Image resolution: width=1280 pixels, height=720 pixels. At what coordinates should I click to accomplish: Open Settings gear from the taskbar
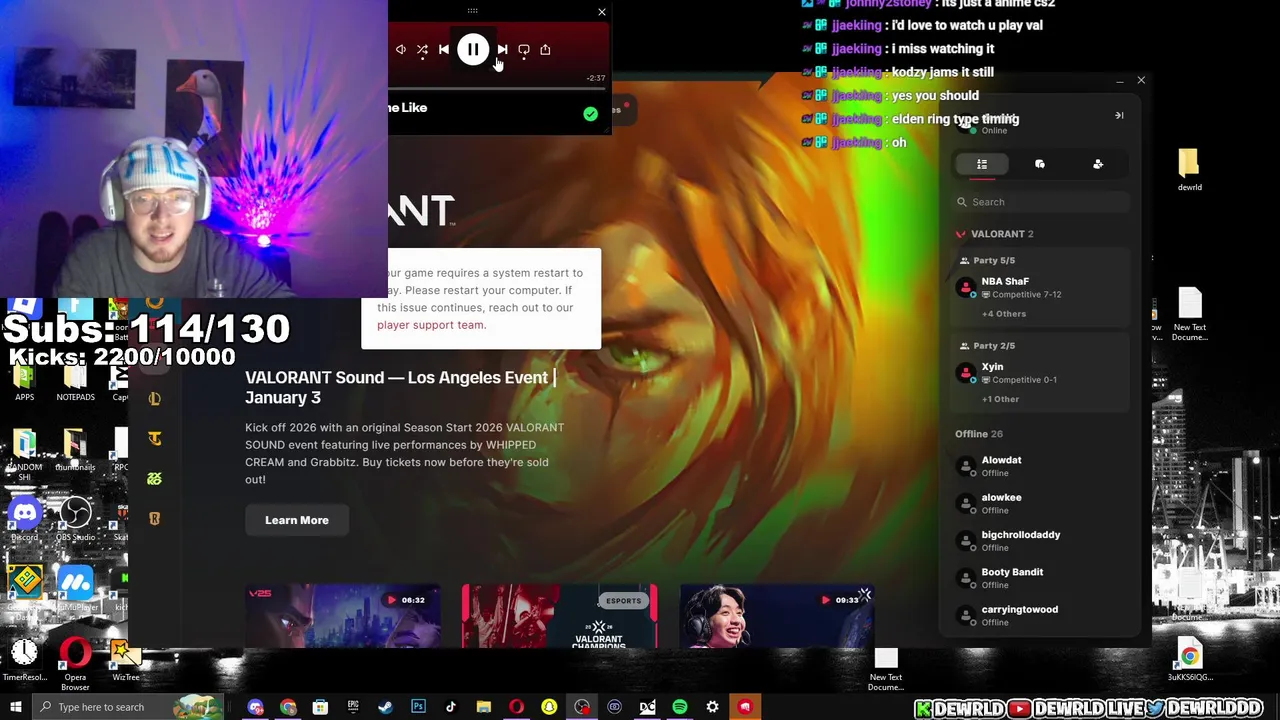[x=712, y=707]
